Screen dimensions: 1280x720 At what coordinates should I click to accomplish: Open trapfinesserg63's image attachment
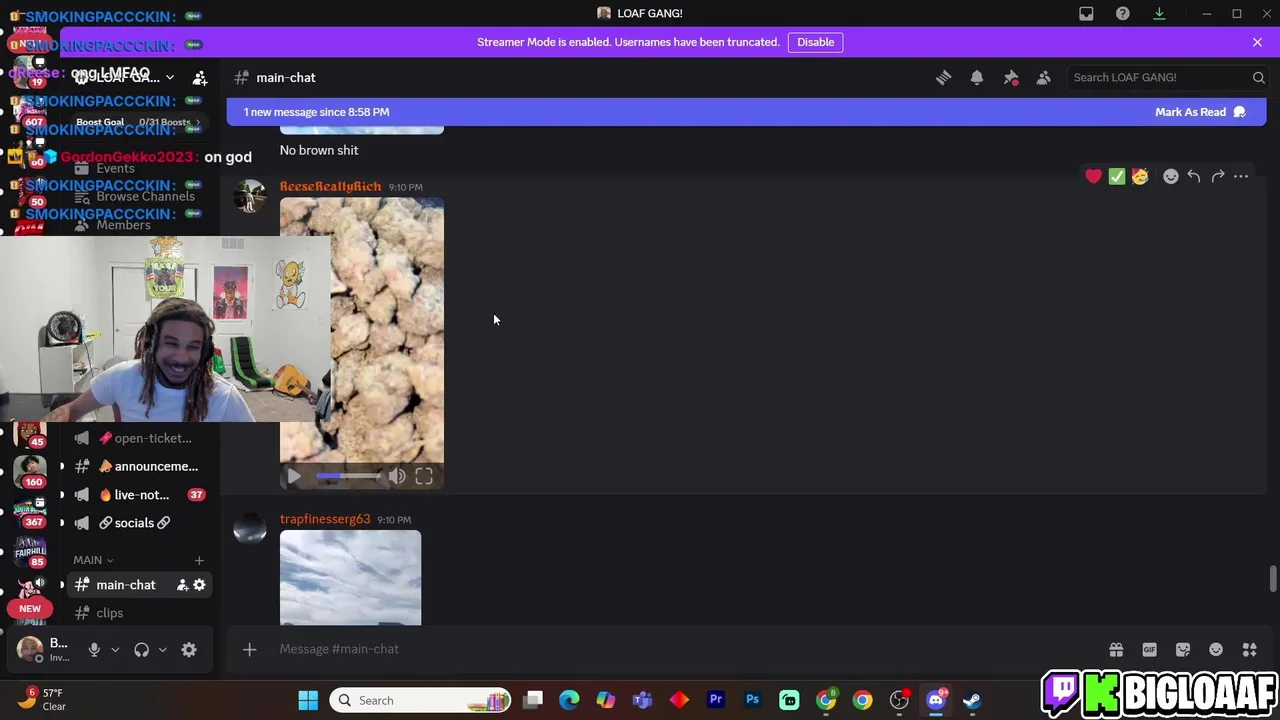(x=350, y=578)
